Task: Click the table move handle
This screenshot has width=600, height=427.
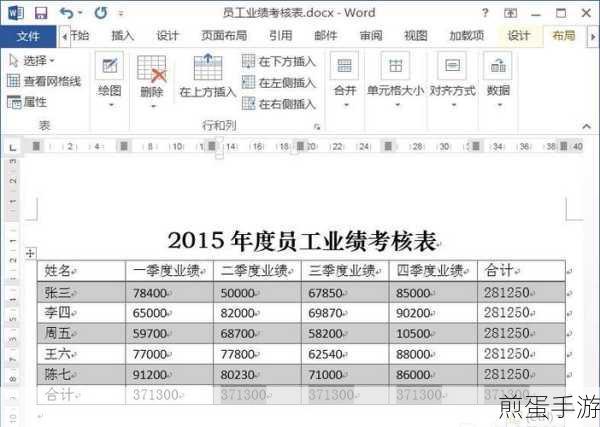Action: (x=31, y=253)
